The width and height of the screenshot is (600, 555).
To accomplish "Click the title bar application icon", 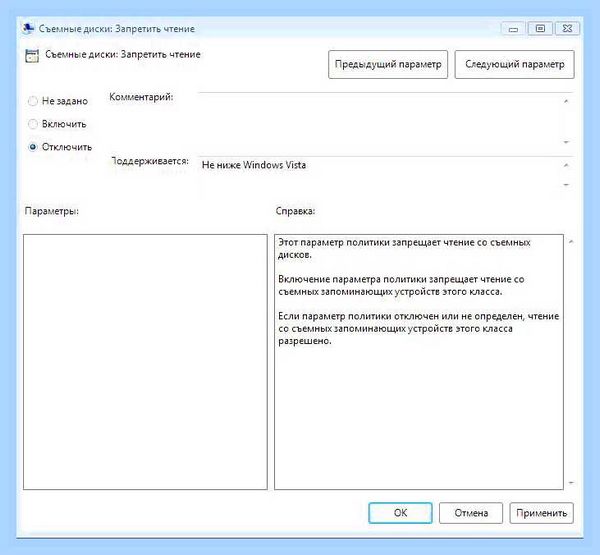I will 28,29.
